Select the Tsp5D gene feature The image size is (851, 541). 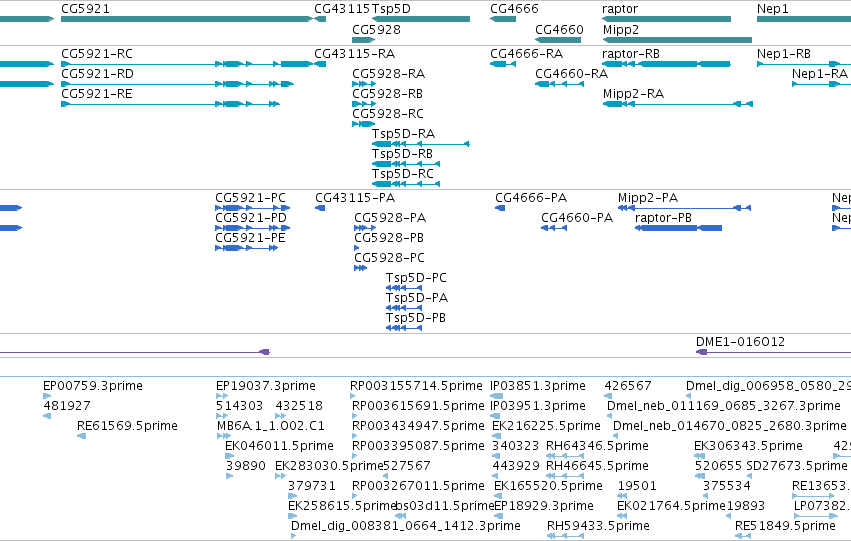point(421,19)
